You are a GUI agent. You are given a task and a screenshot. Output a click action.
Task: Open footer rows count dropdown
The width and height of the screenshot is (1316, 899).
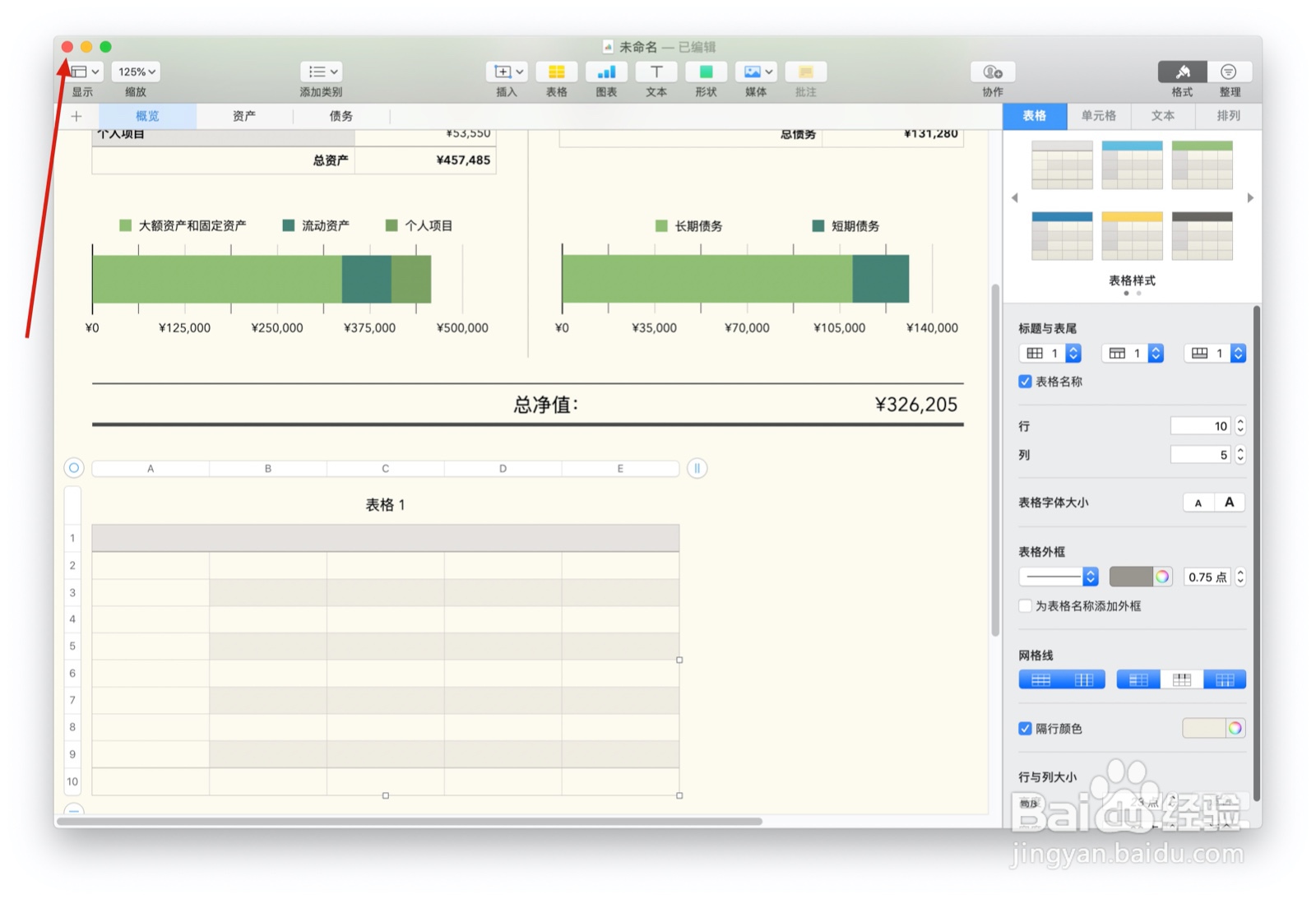[1215, 354]
